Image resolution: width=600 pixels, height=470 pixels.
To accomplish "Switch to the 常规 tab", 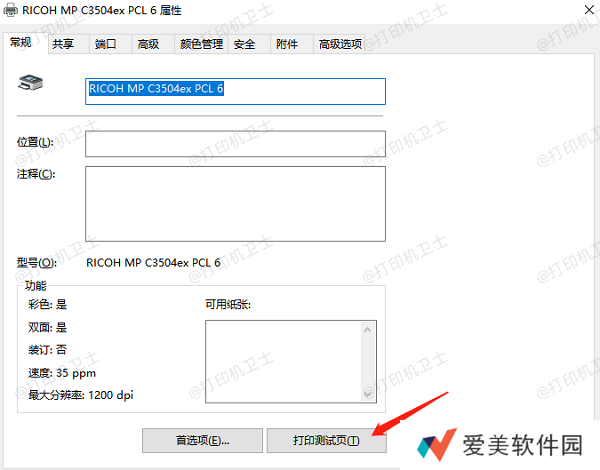I will click(x=22, y=43).
